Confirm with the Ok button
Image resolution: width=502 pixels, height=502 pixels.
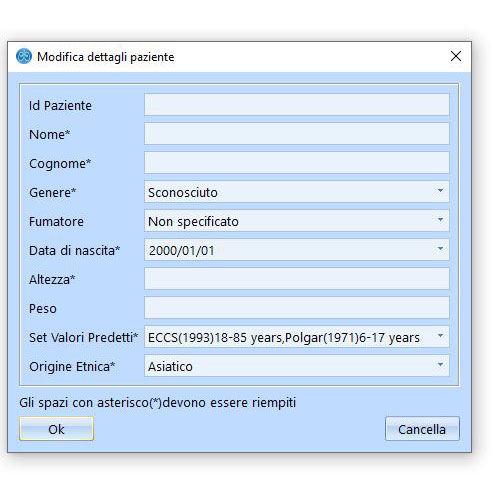[56, 429]
